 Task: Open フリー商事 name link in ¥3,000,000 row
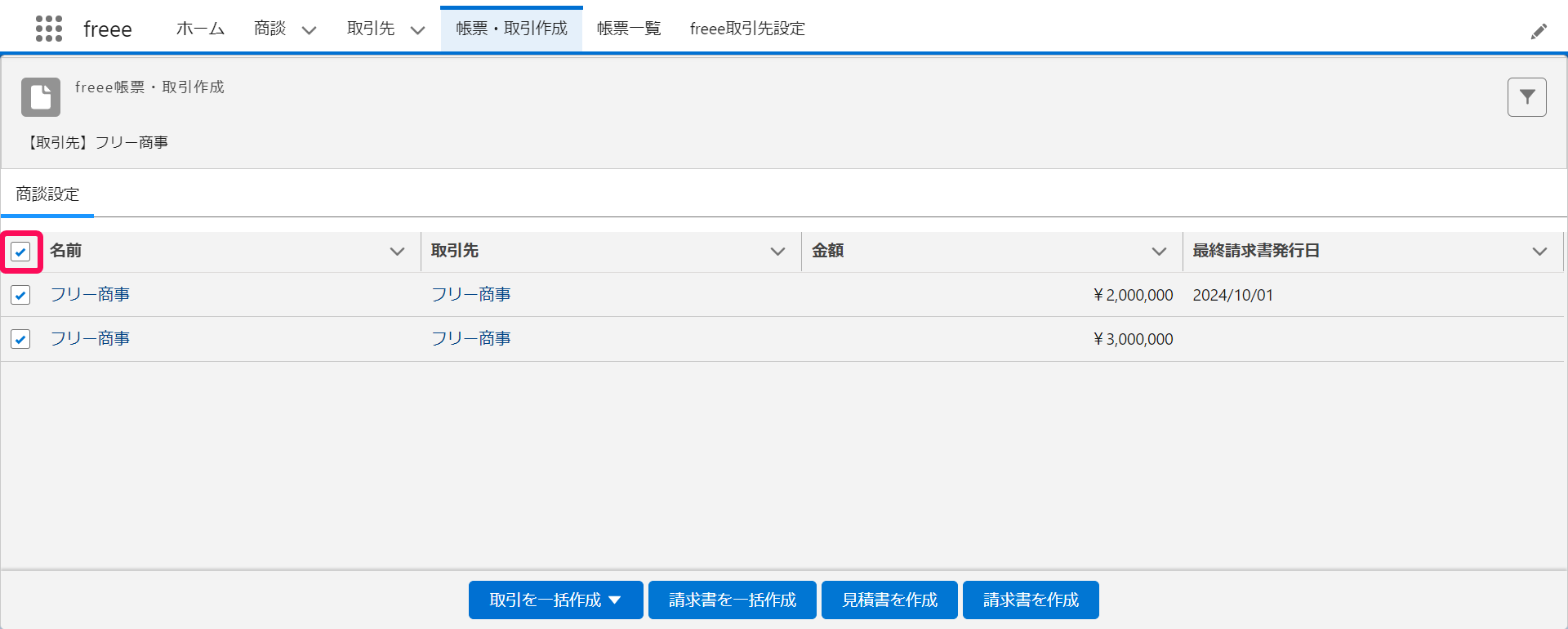[x=90, y=339]
